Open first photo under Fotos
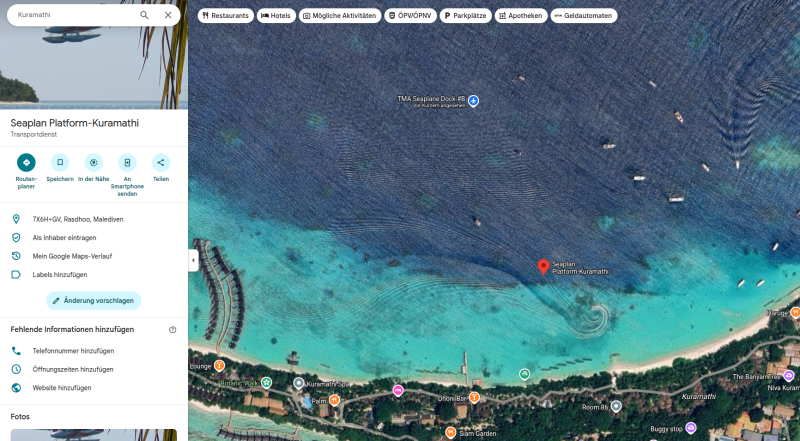Image resolution: width=800 pixels, height=441 pixels. 94,435
